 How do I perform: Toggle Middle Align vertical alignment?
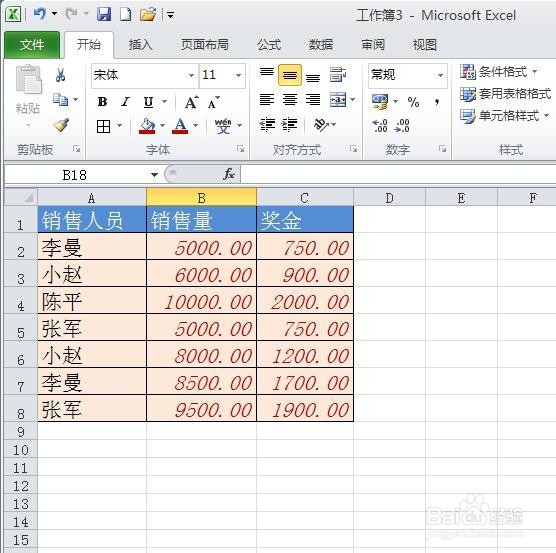click(x=290, y=75)
